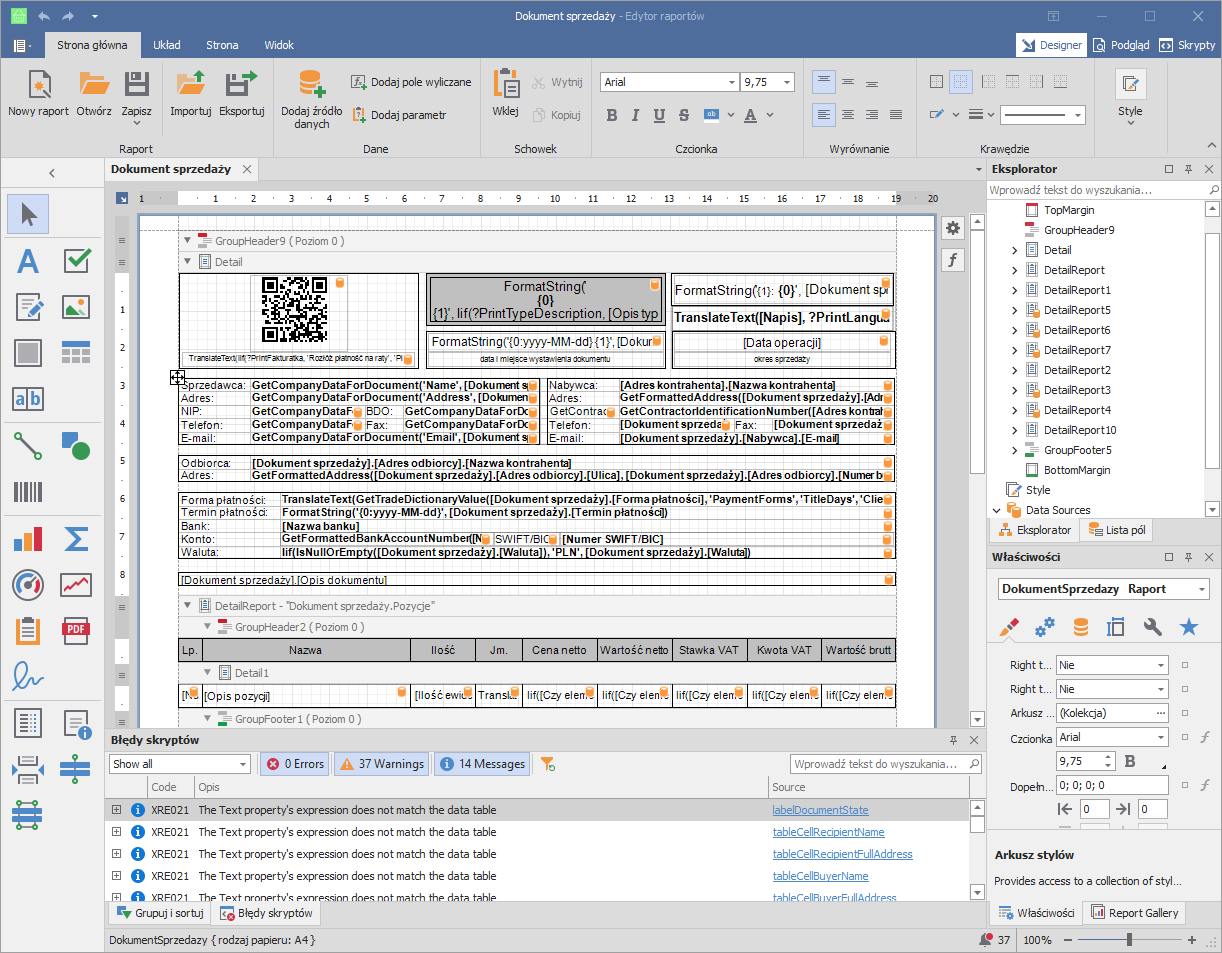Click the Otwórz folder icon

click(94, 84)
